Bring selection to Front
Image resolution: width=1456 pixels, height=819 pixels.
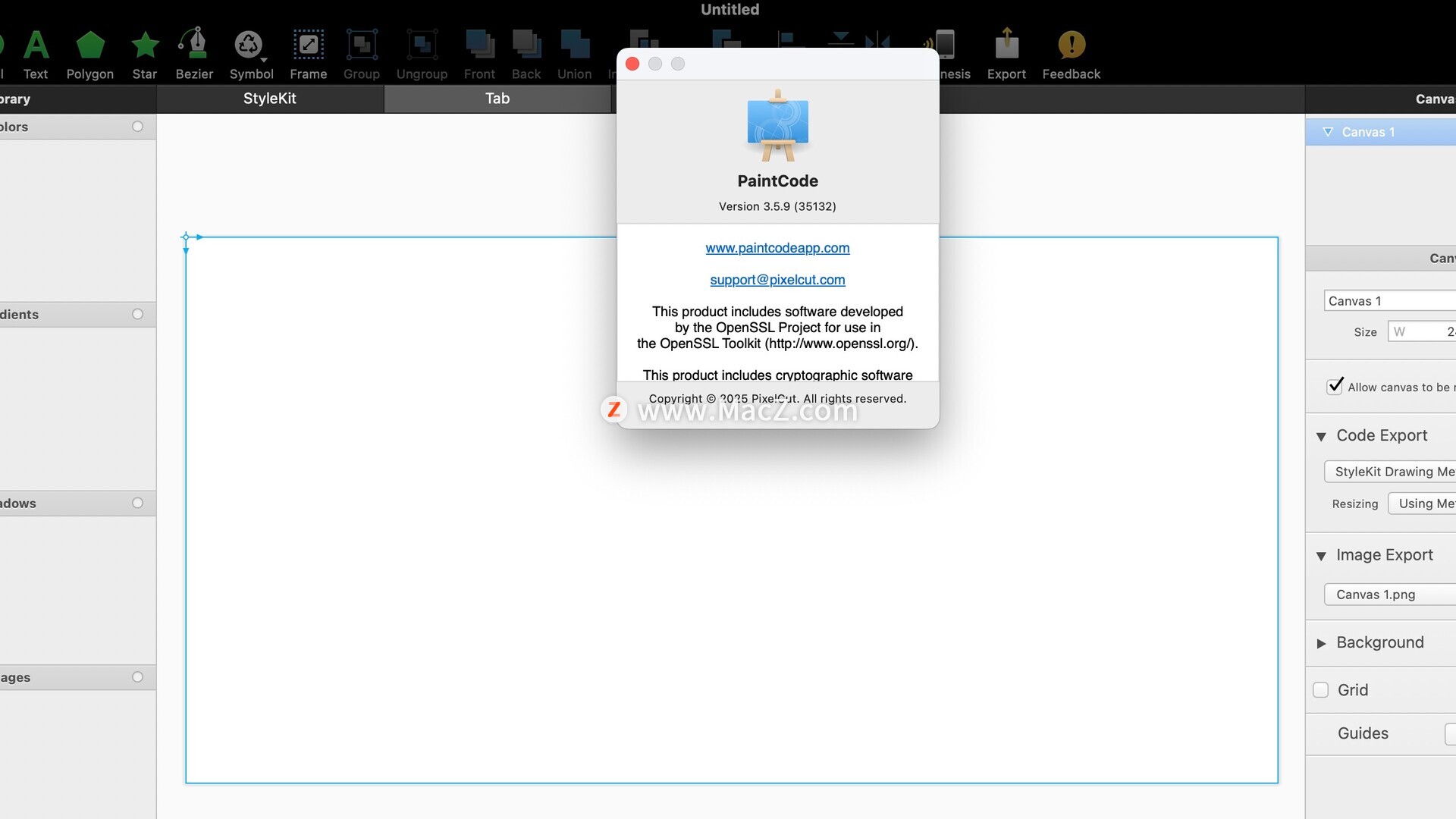(x=479, y=55)
